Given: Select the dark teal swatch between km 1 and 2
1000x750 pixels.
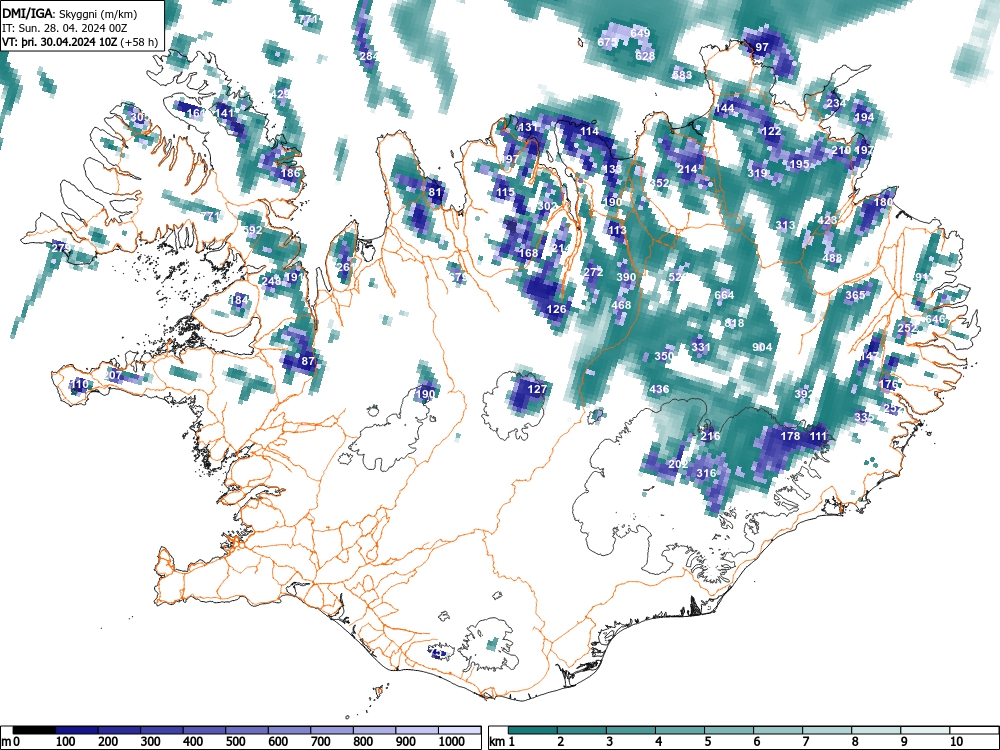Looking at the screenshot, I should tap(533, 730).
